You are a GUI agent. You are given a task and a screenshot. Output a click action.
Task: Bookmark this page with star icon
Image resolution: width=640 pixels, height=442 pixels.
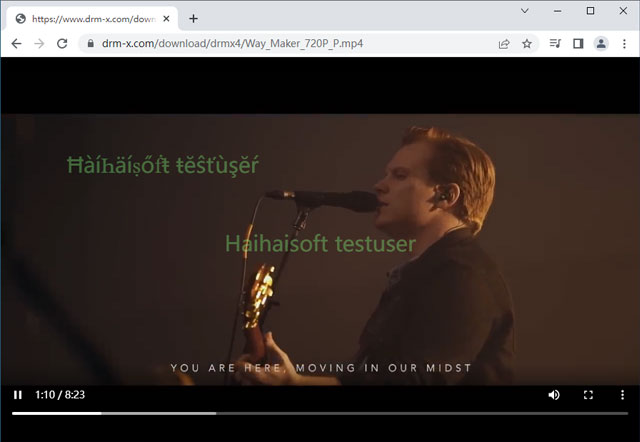click(x=527, y=44)
